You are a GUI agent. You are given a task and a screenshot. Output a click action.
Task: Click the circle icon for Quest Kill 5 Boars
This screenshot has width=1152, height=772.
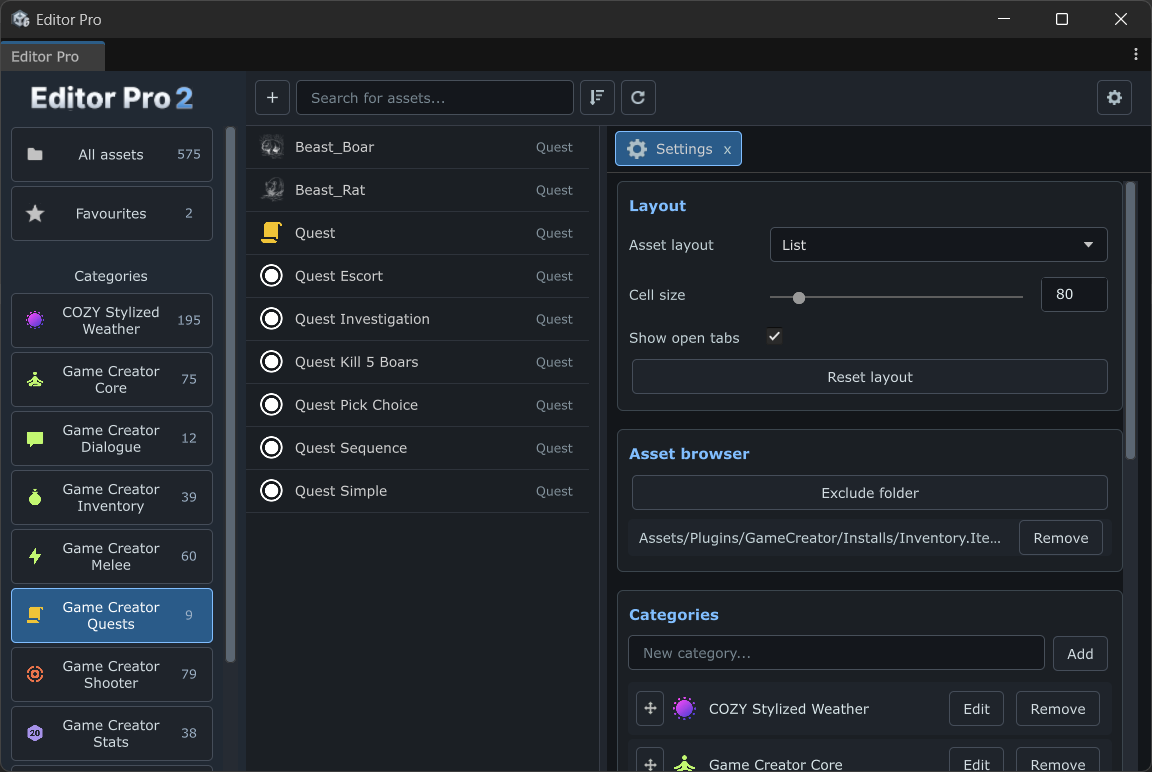pos(272,362)
